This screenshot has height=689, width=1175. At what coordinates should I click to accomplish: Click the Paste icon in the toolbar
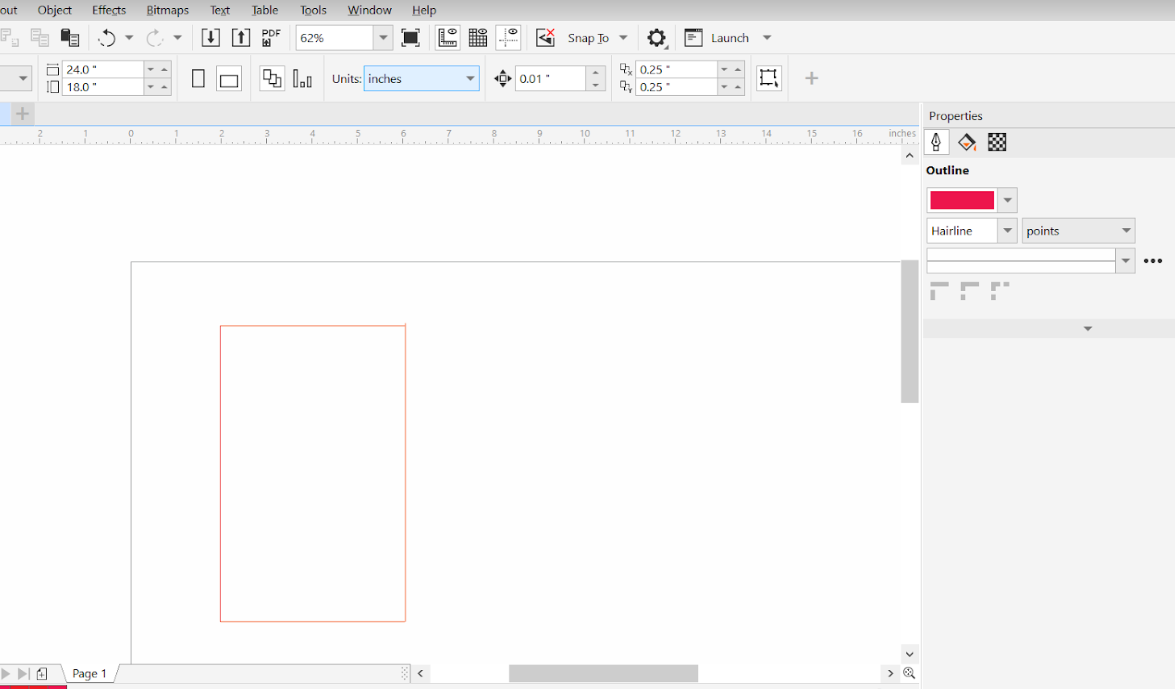(70, 37)
